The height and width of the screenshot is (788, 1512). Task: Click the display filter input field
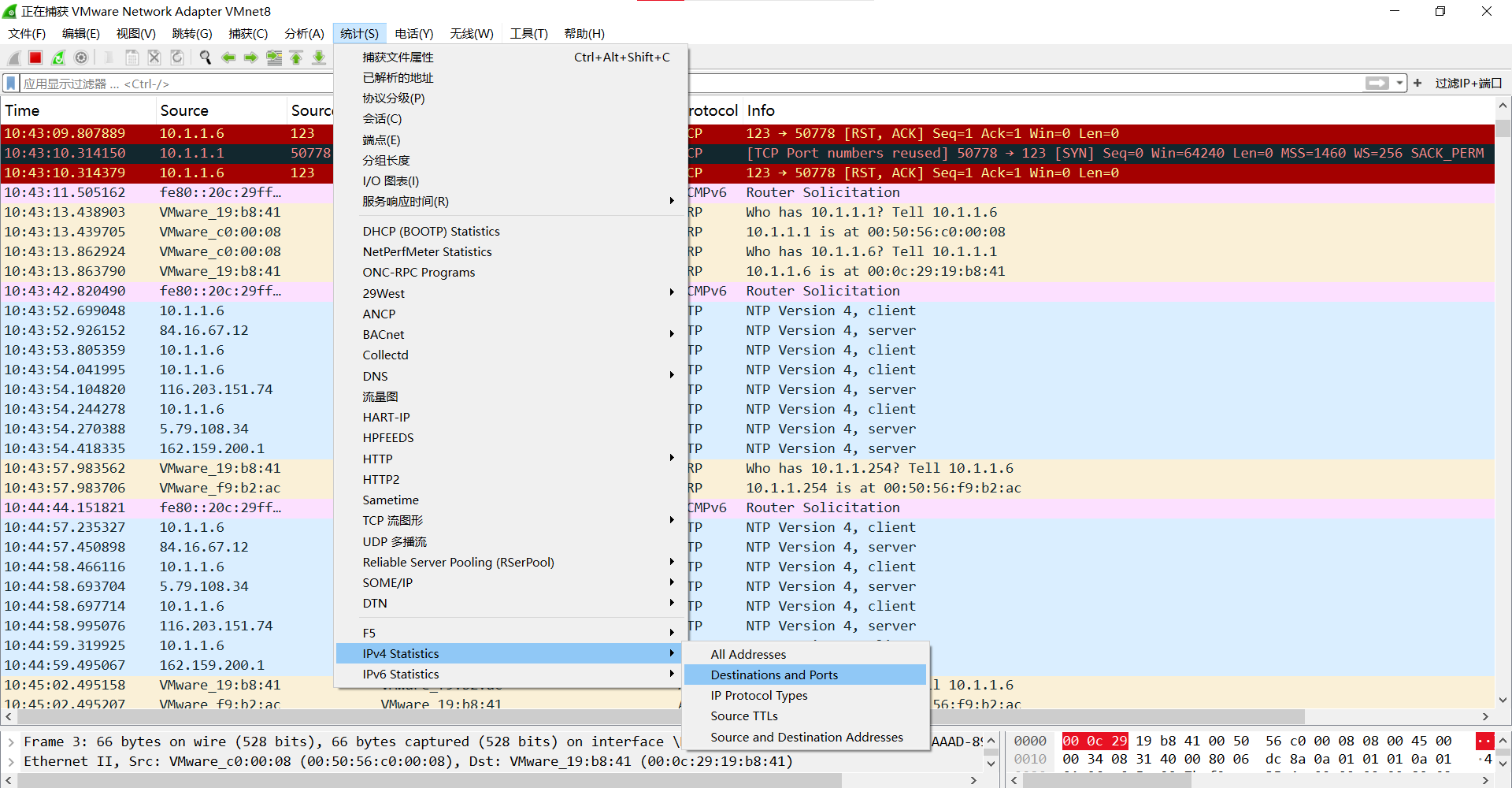693,83
